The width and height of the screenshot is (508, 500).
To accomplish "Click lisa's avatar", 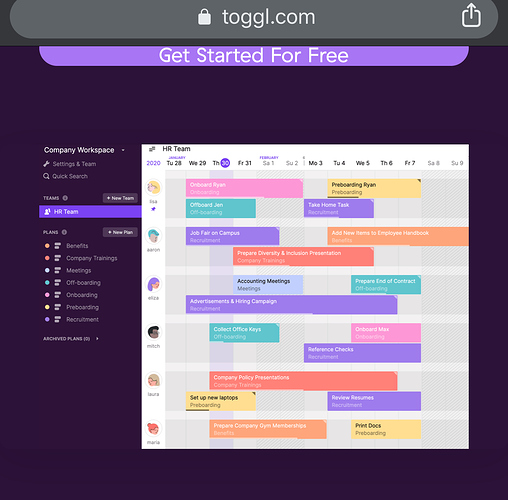I will click(x=153, y=188).
